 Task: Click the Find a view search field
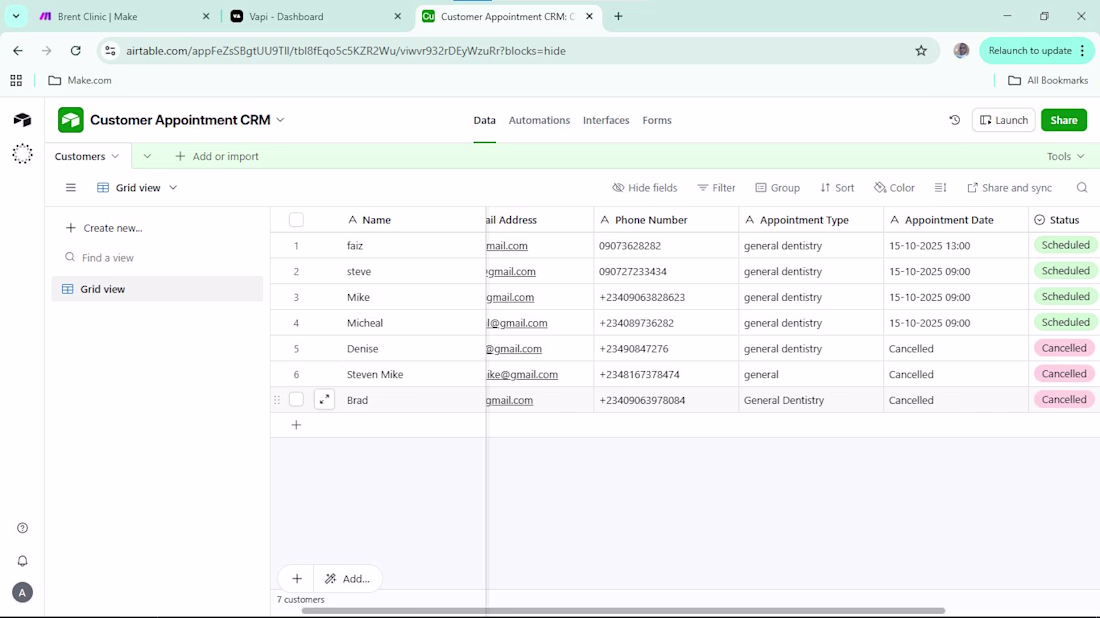[x=158, y=257]
